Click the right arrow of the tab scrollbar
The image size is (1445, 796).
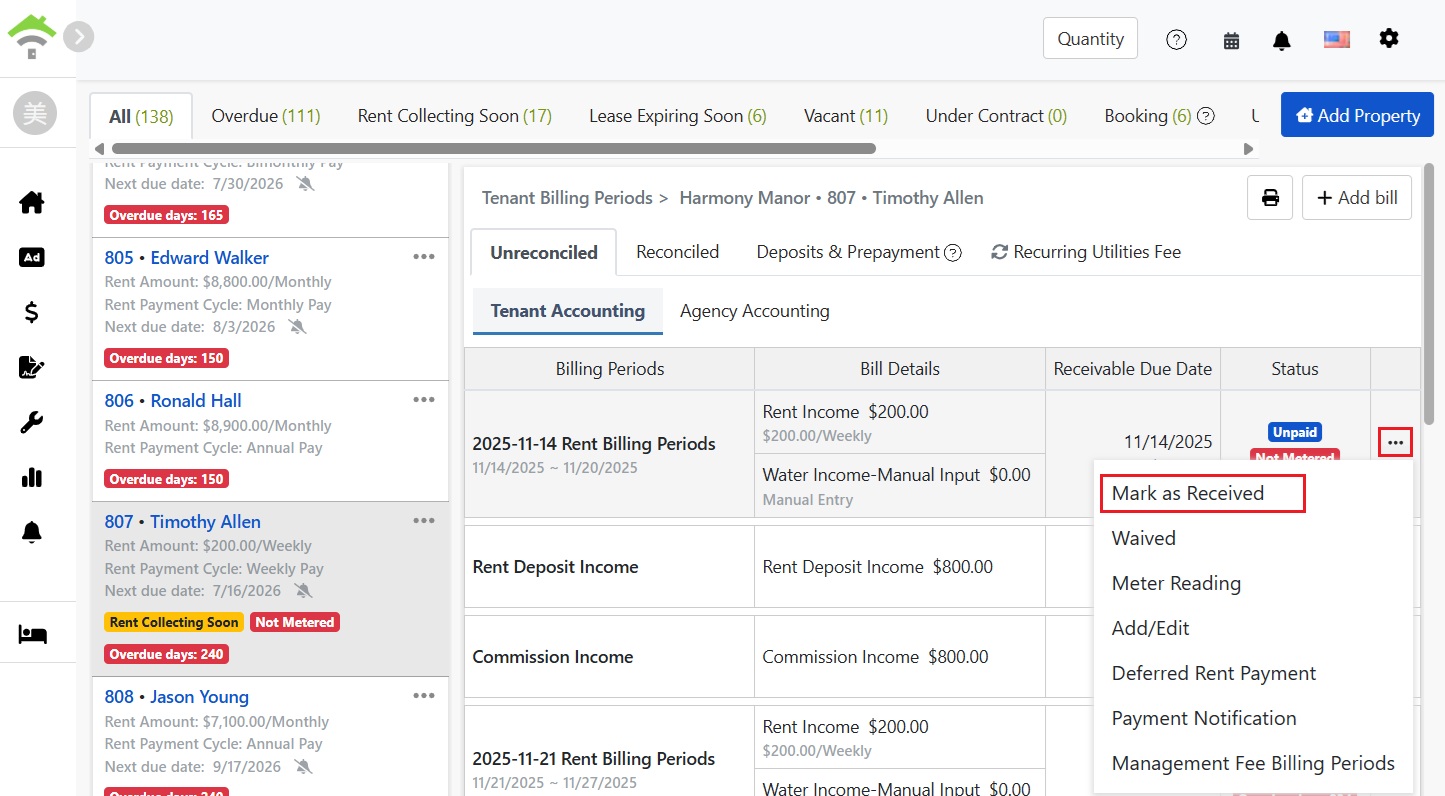[1248, 149]
